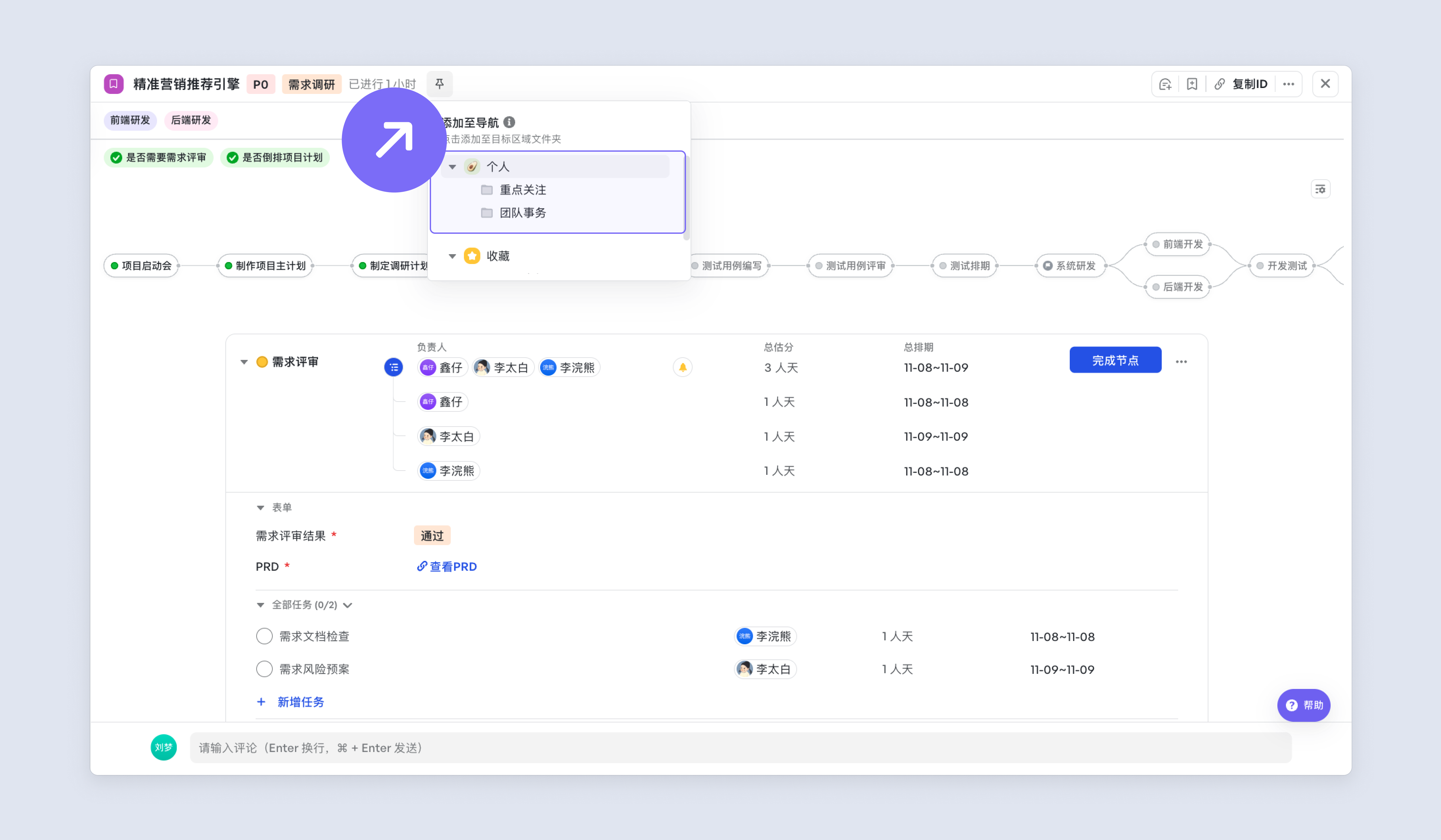Click the plus icon for 新增任务
This screenshot has width=1441, height=840.
pos(261,702)
